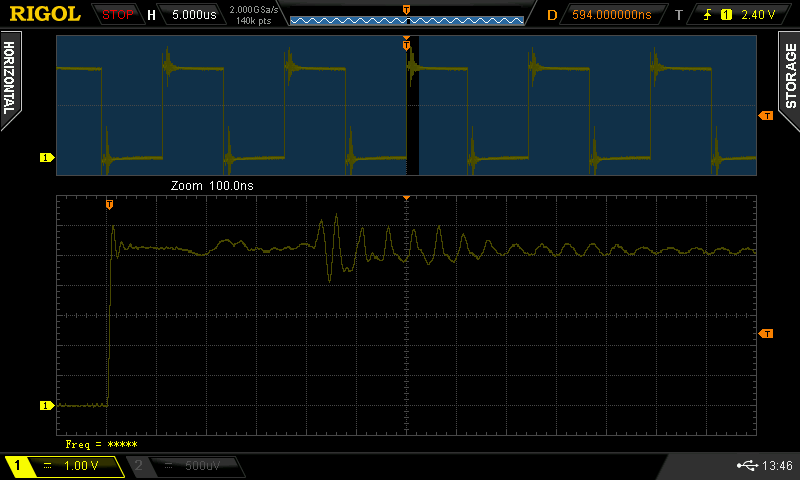Viewport: 800px width, 480px height.
Task: Click the RIGOL logo
Action: coord(45,14)
